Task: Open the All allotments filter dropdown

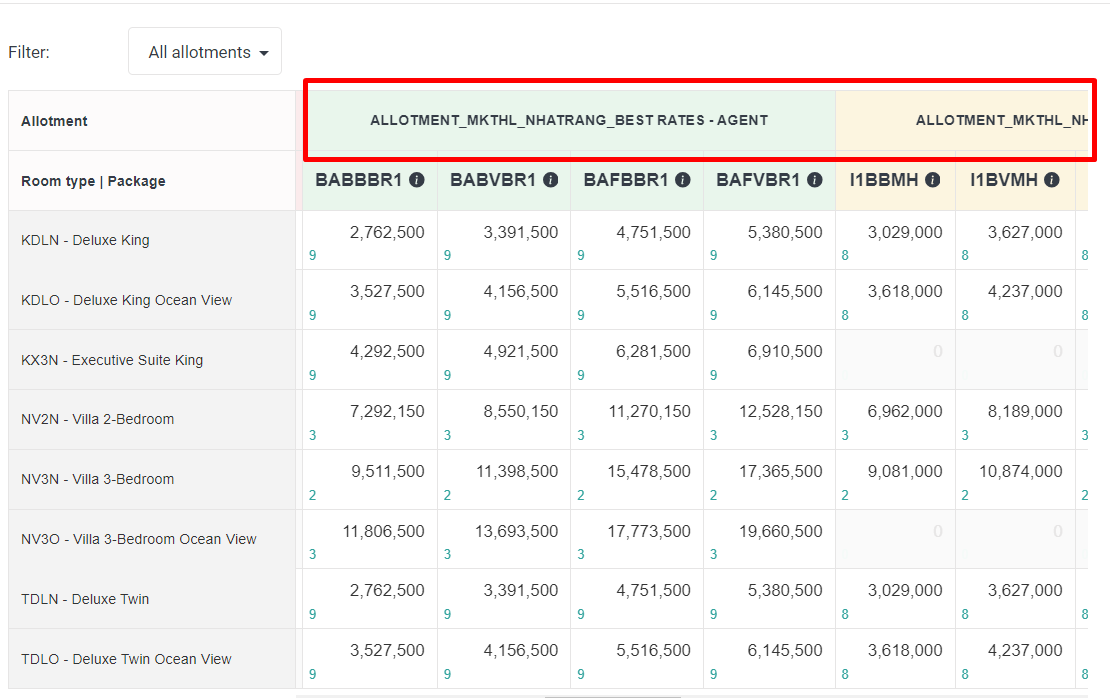Action: point(205,52)
